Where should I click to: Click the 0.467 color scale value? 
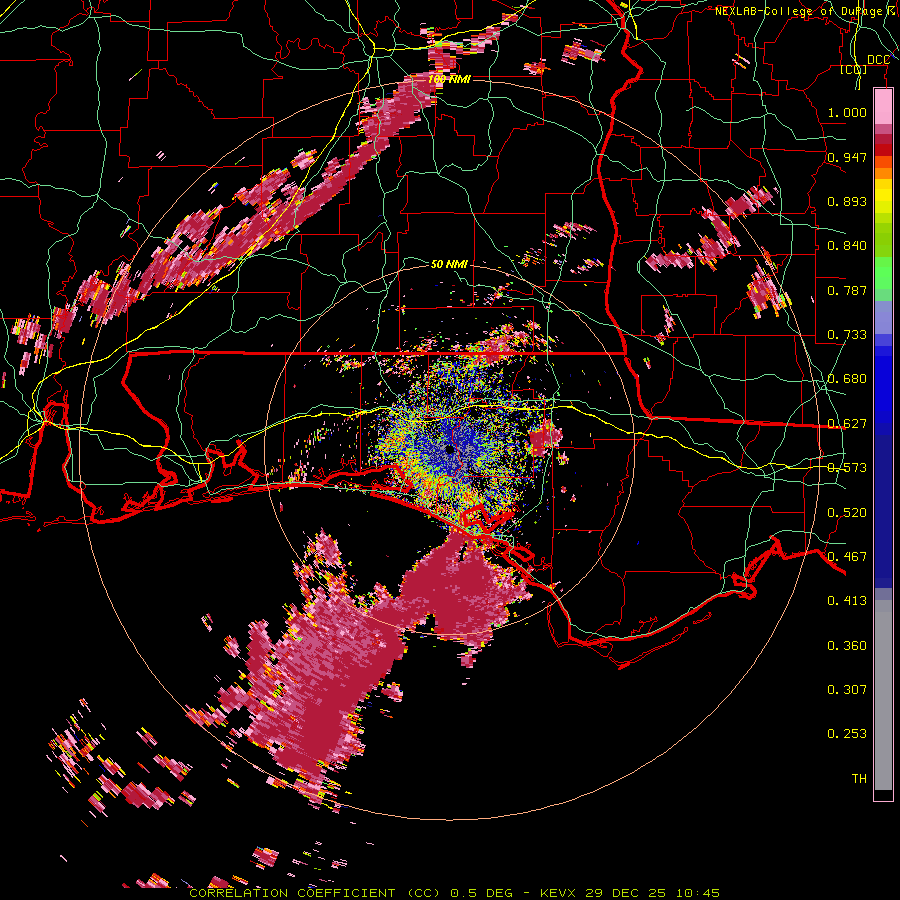coord(847,557)
